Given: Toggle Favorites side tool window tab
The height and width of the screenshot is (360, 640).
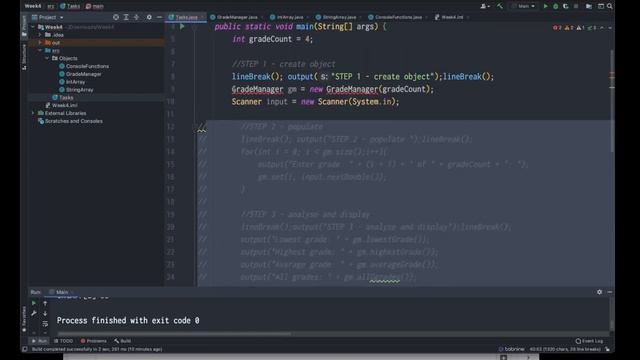Looking at the screenshot, I should click(24, 319).
